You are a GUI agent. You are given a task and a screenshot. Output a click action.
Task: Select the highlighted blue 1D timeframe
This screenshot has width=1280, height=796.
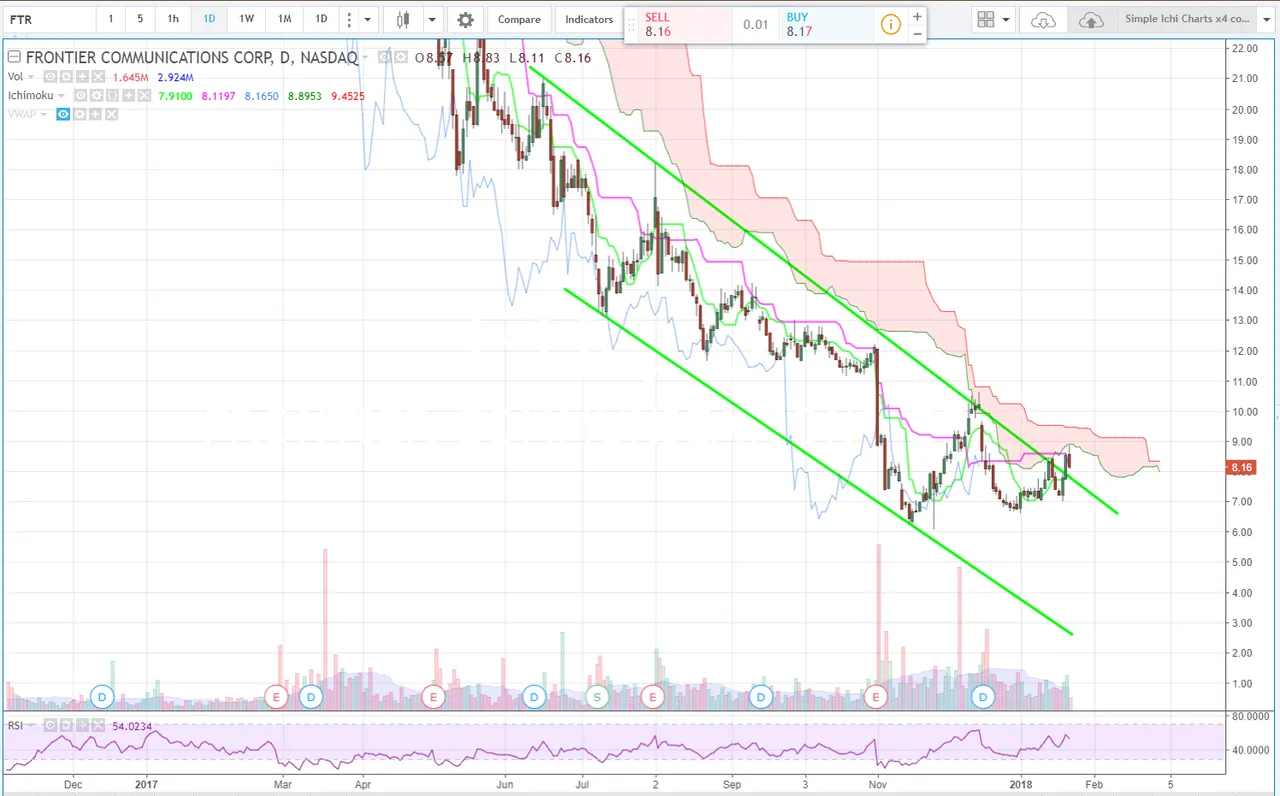[x=209, y=19]
